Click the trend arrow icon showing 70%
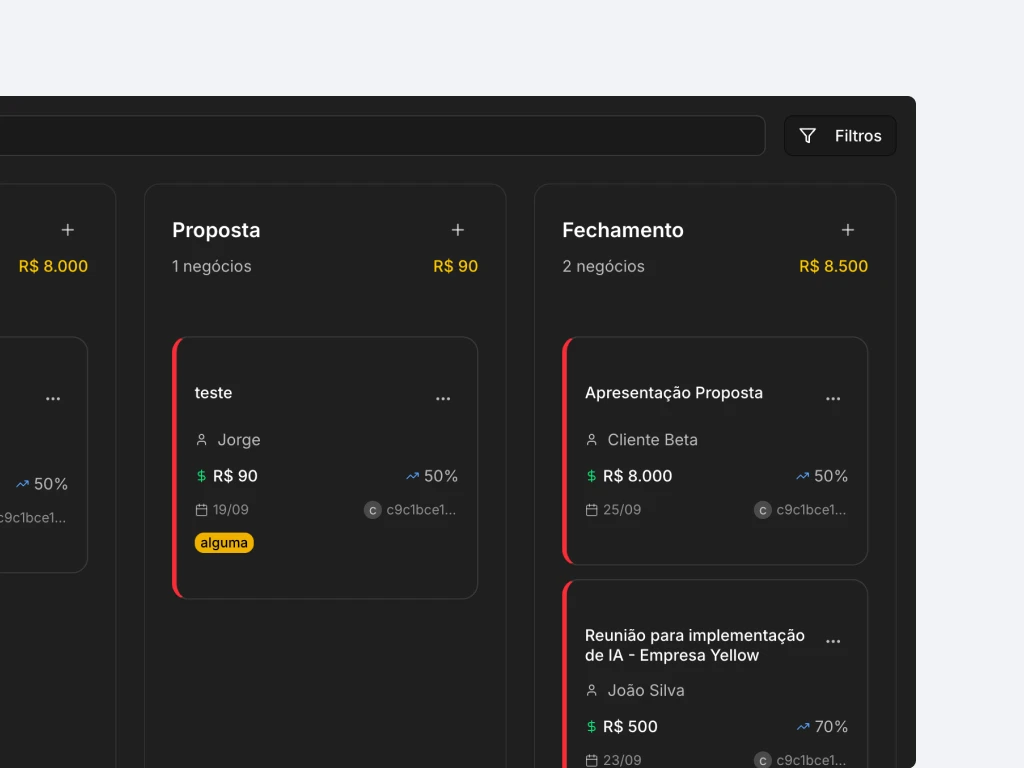The image size is (1024, 768). point(803,727)
